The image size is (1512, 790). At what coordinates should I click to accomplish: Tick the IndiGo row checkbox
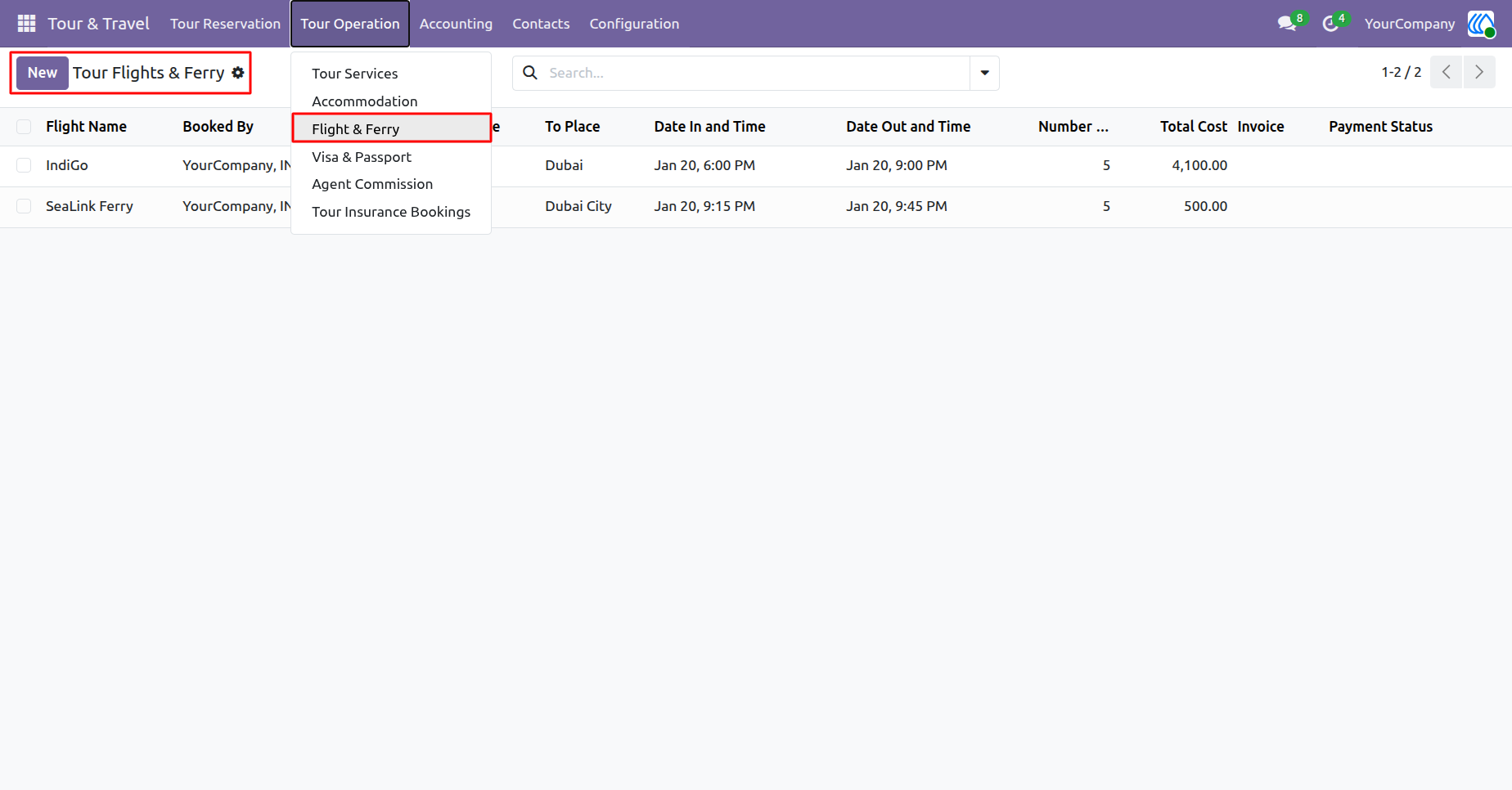tap(24, 165)
